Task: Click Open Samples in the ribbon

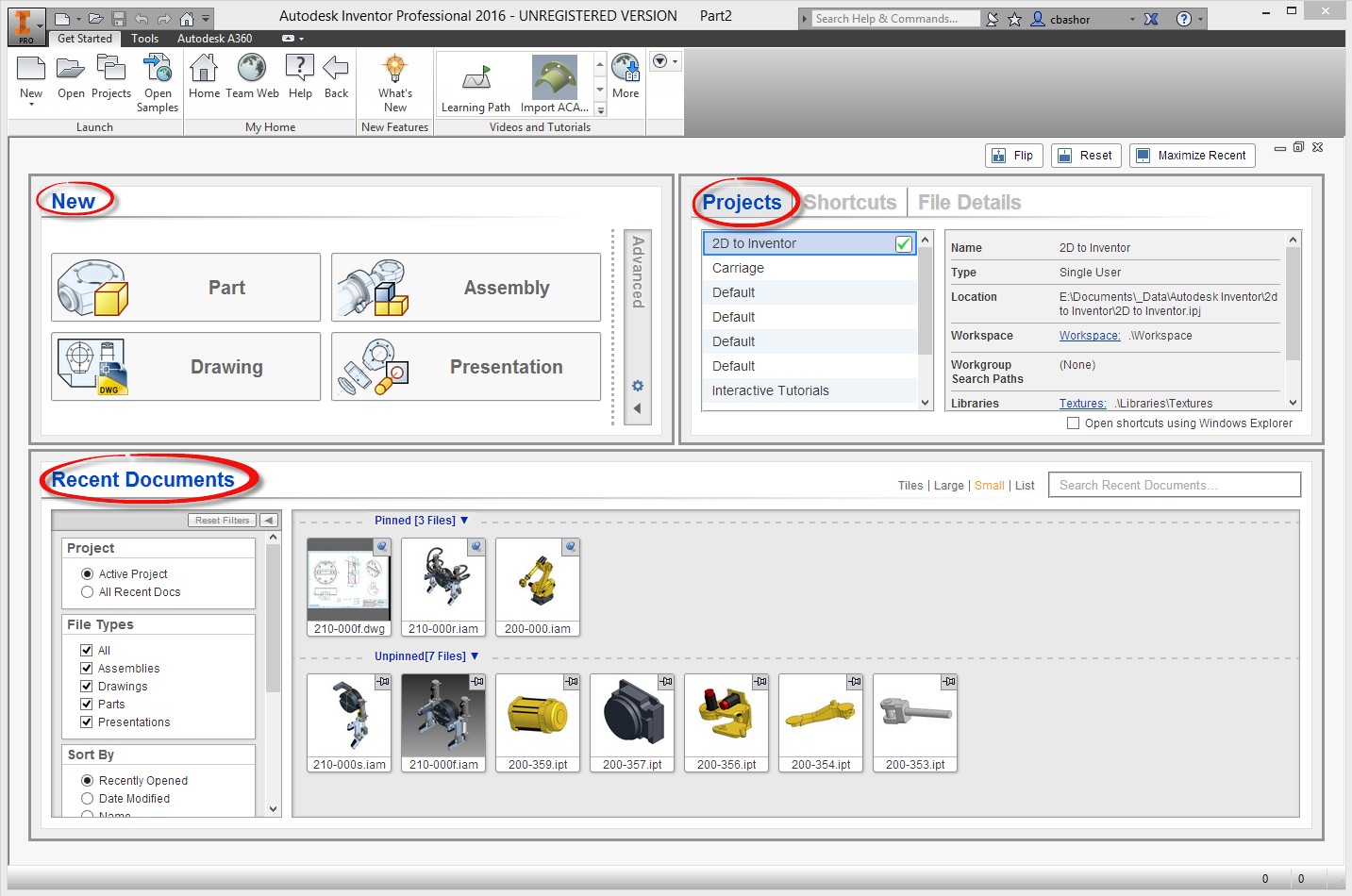Action: tap(158, 83)
